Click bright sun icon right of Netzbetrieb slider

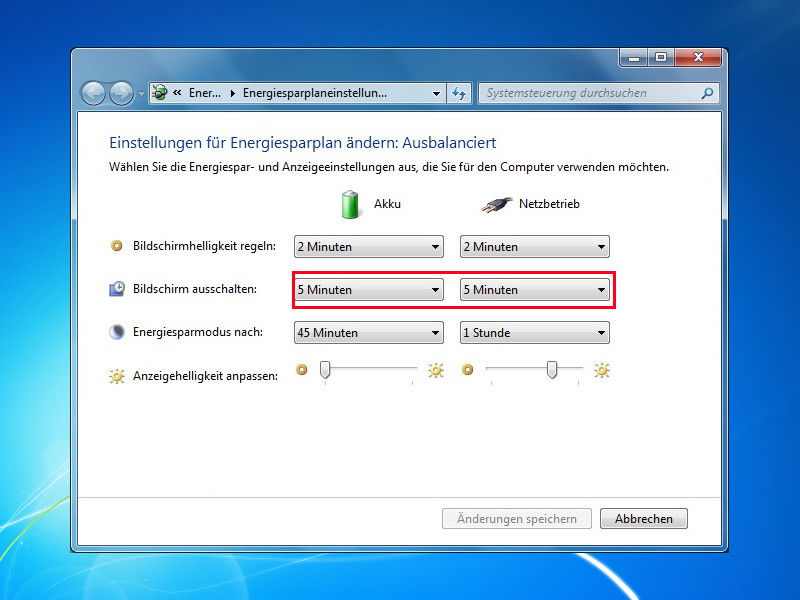[x=602, y=370]
